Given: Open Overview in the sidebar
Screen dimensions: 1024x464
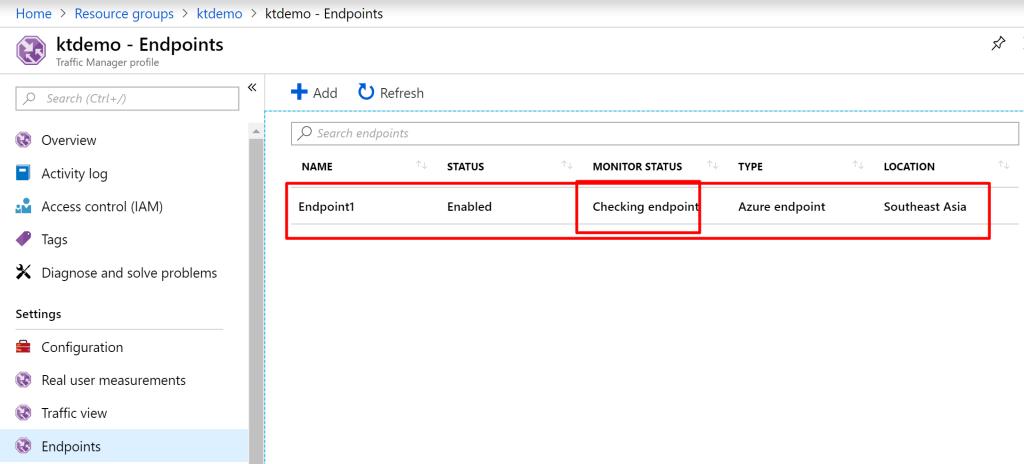Looking at the screenshot, I should (68, 140).
